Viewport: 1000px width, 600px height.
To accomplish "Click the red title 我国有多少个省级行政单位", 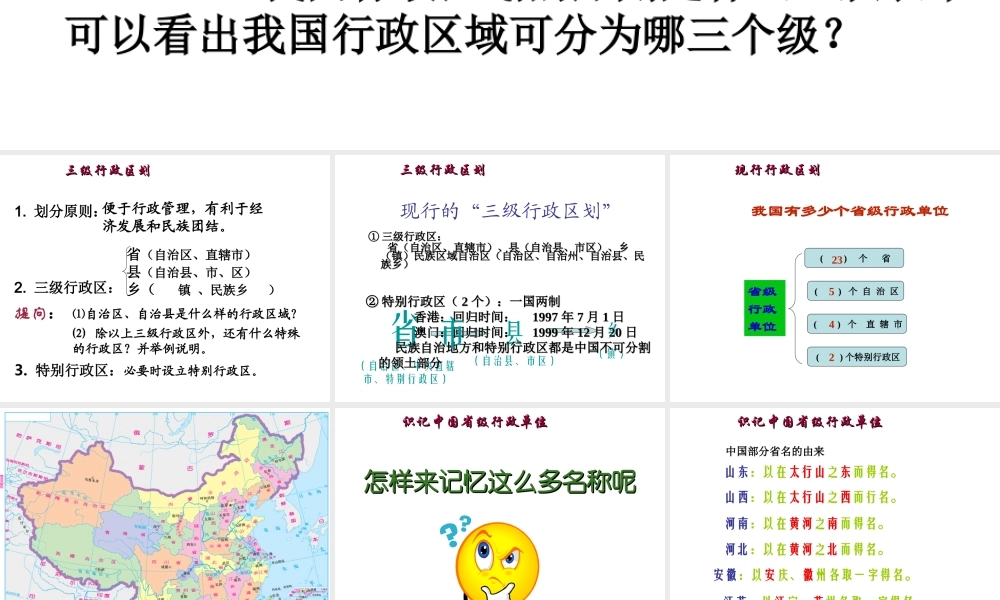I will click(x=850, y=211).
